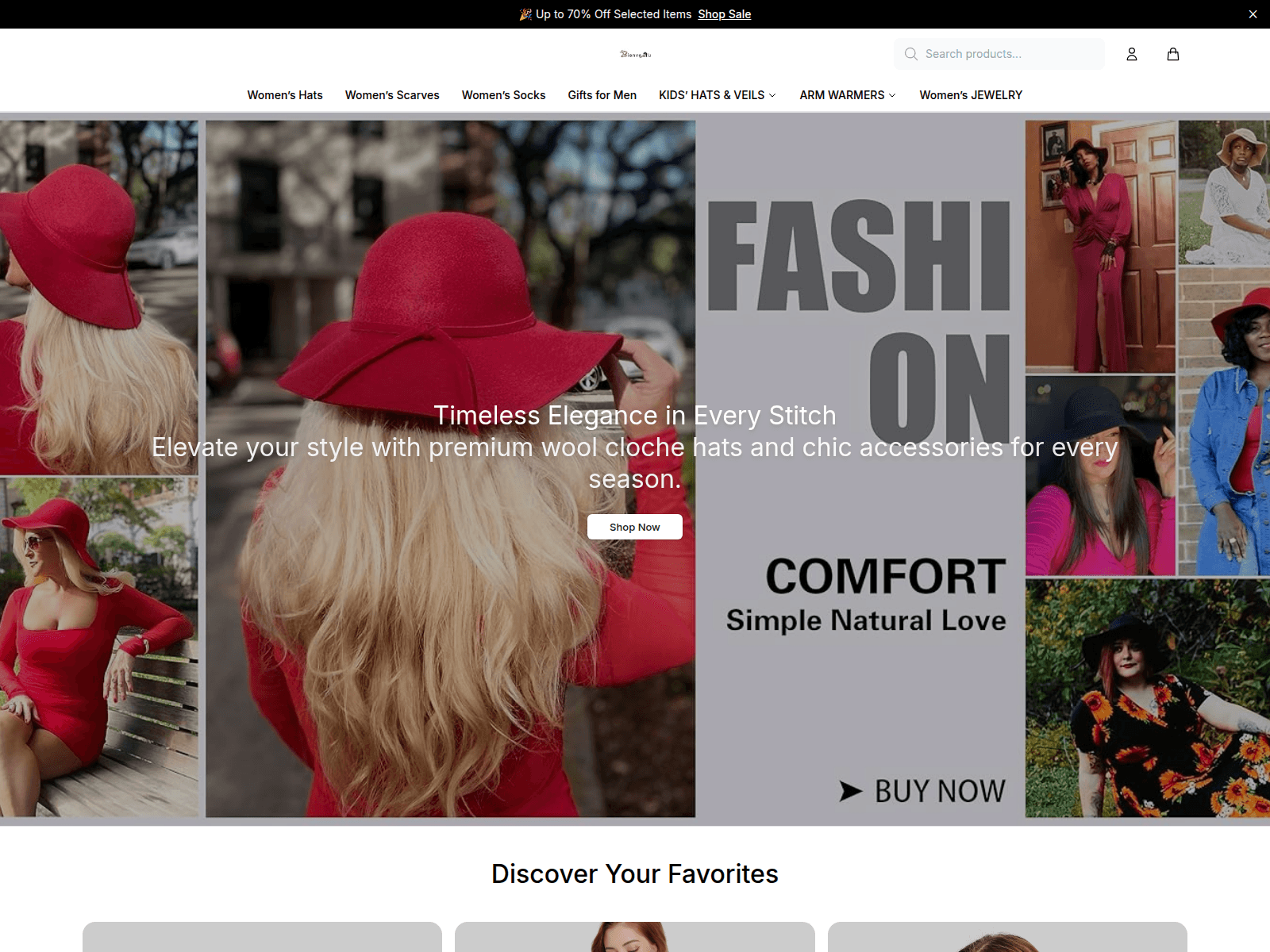Open Women's Socks menu item

[x=503, y=95]
